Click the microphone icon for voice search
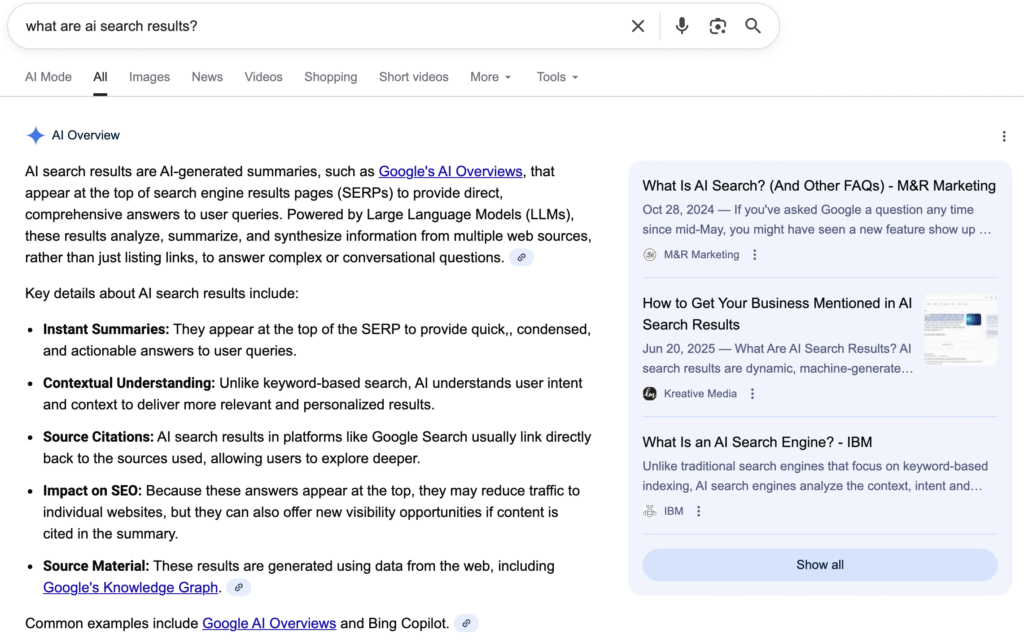This screenshot has width=1024, height=643. 681,26
